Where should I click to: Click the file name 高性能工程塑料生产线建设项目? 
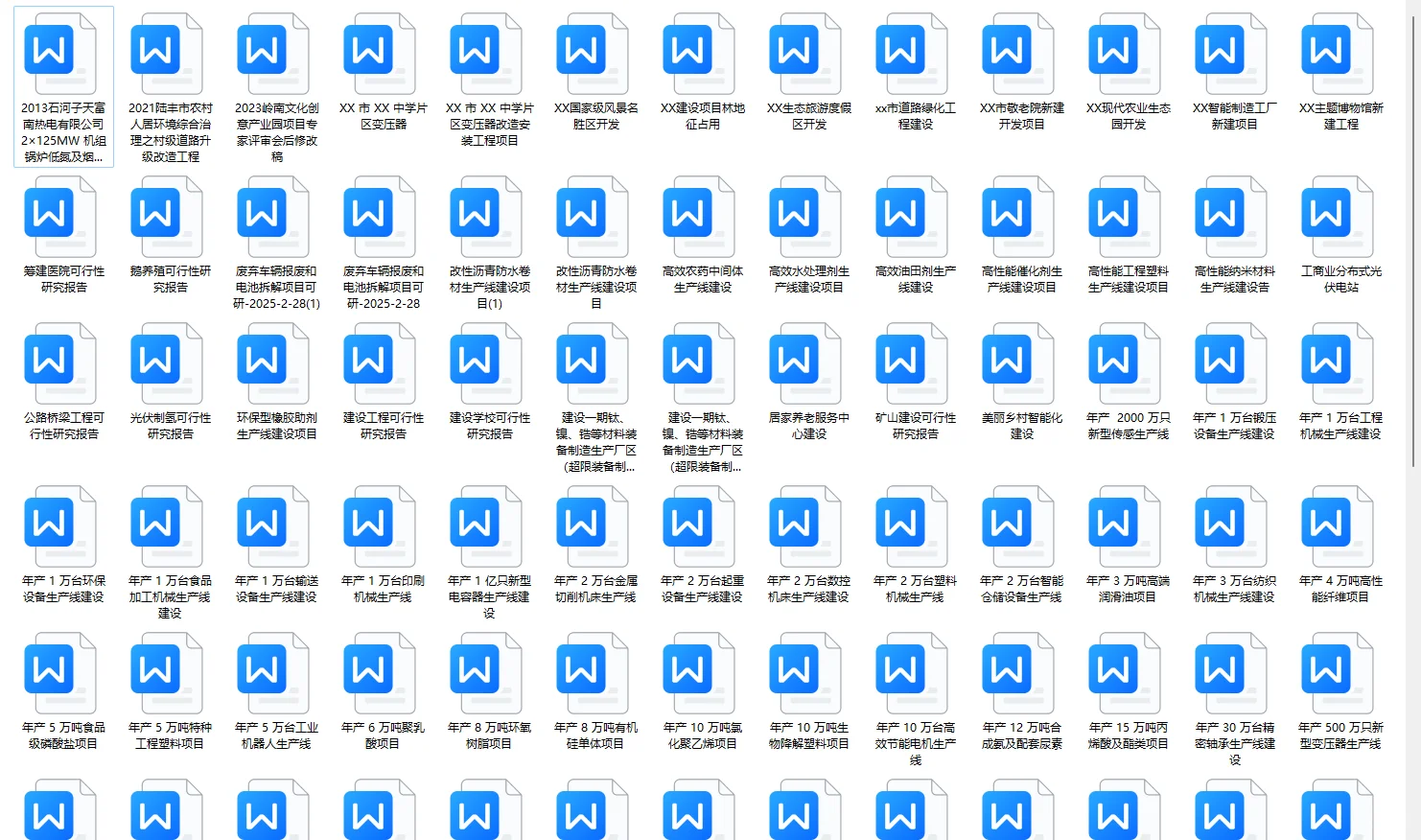(x=1129, y=279)
